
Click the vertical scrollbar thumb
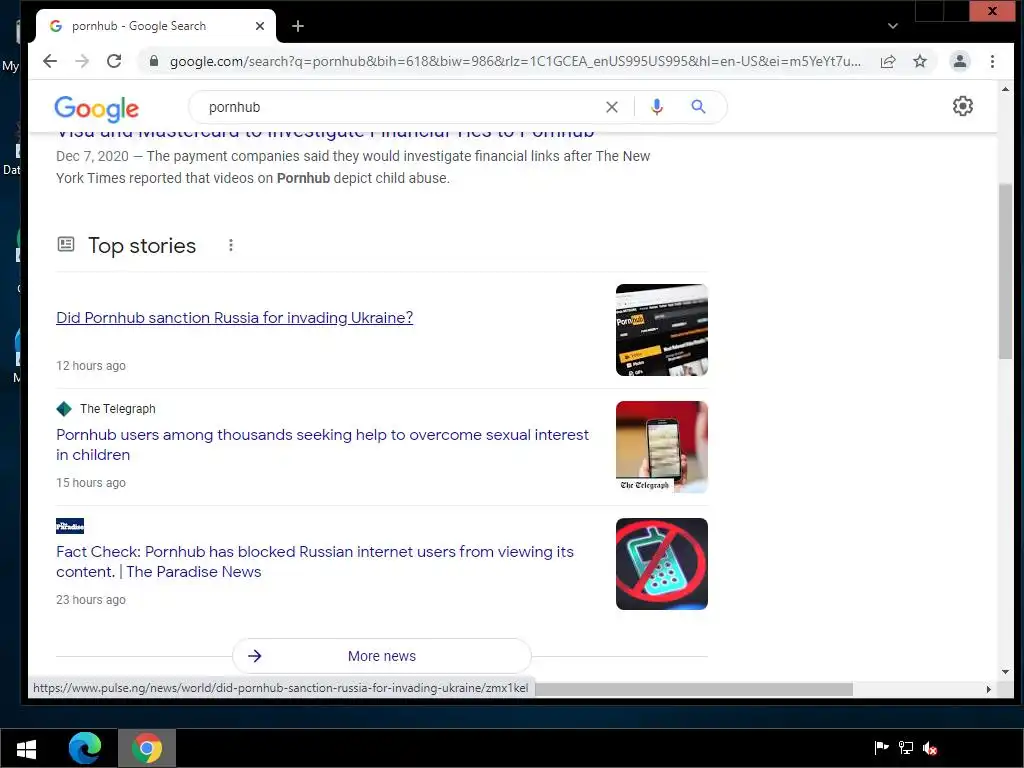tap(1005, 271)
